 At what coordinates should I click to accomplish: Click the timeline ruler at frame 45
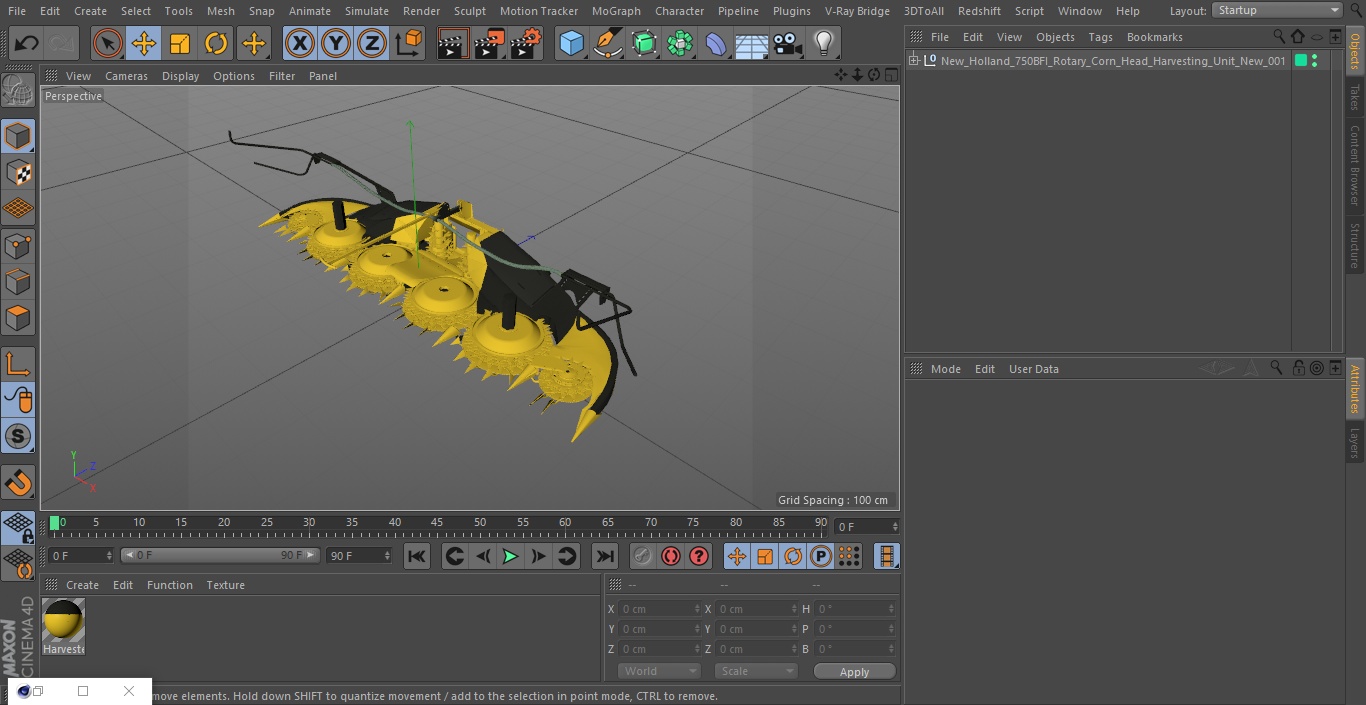tap(437, 522)
